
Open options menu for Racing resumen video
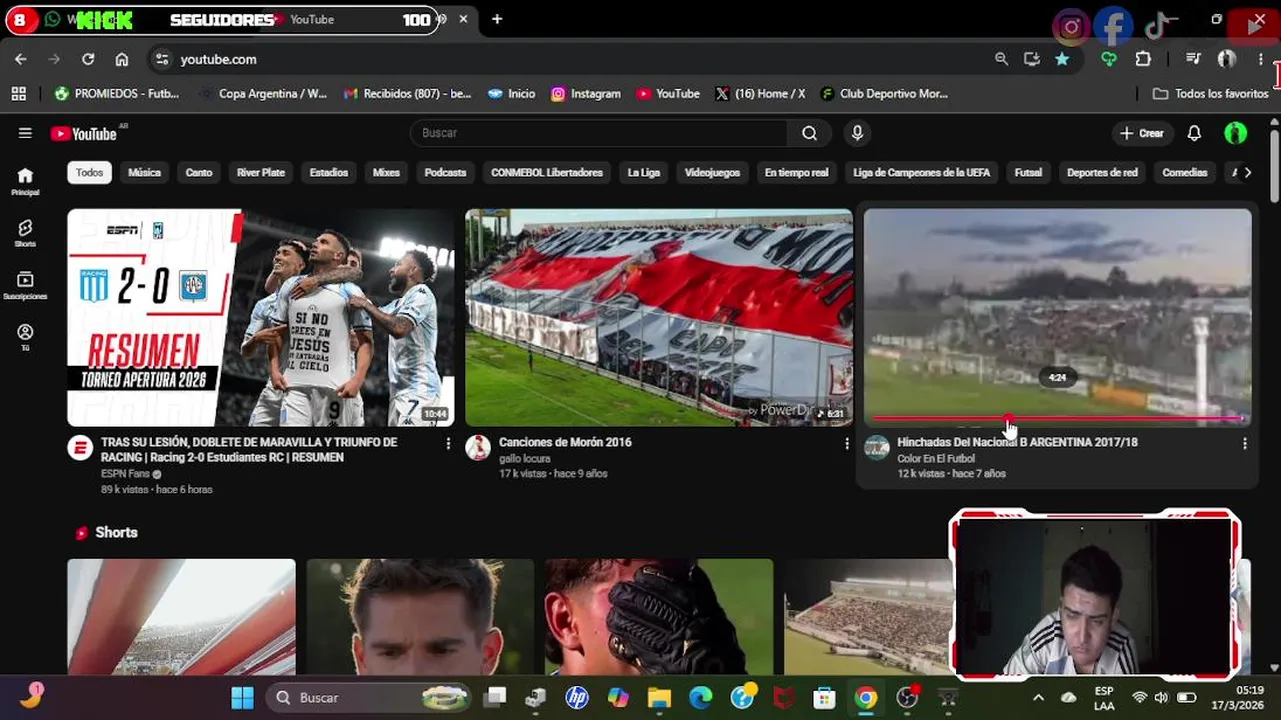click(447, 443)
